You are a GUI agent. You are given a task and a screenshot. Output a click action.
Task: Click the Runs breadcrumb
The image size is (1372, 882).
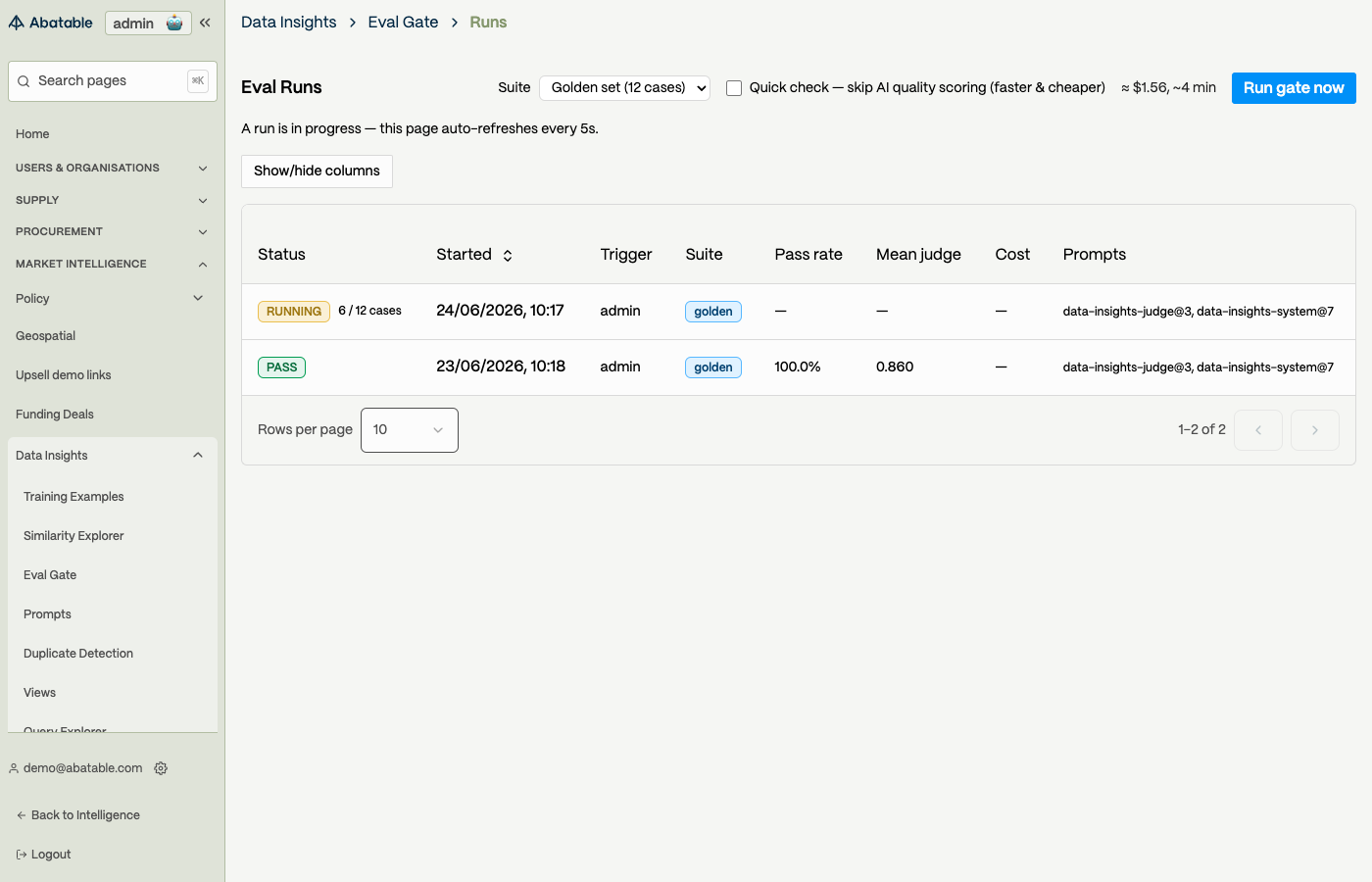coord(488,23)
